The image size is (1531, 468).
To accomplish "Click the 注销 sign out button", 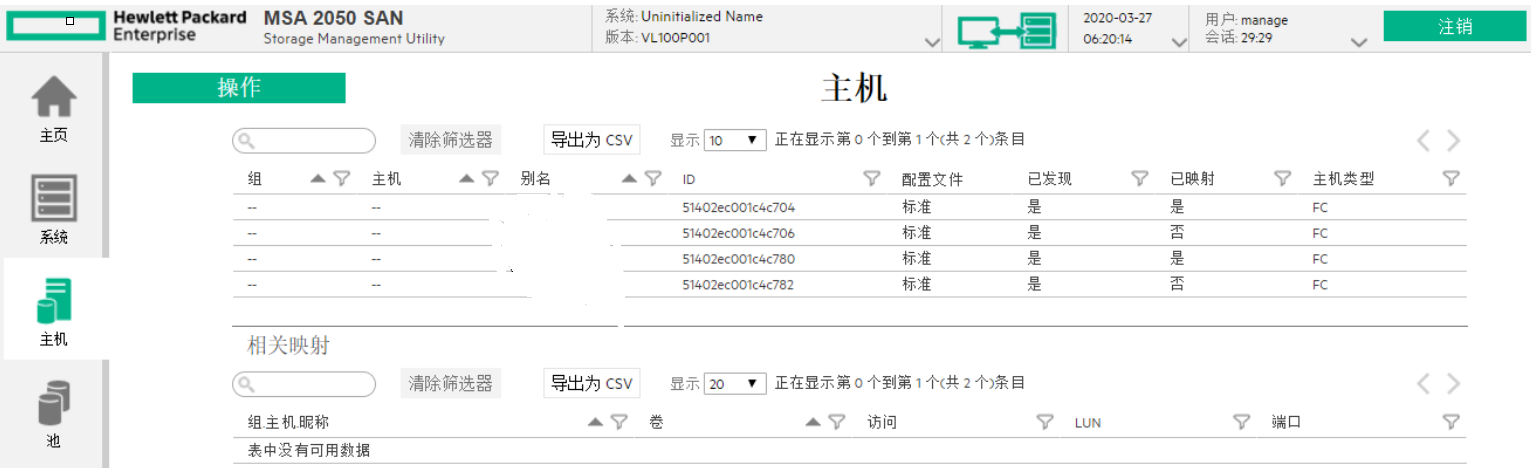I will (1455, 27).
